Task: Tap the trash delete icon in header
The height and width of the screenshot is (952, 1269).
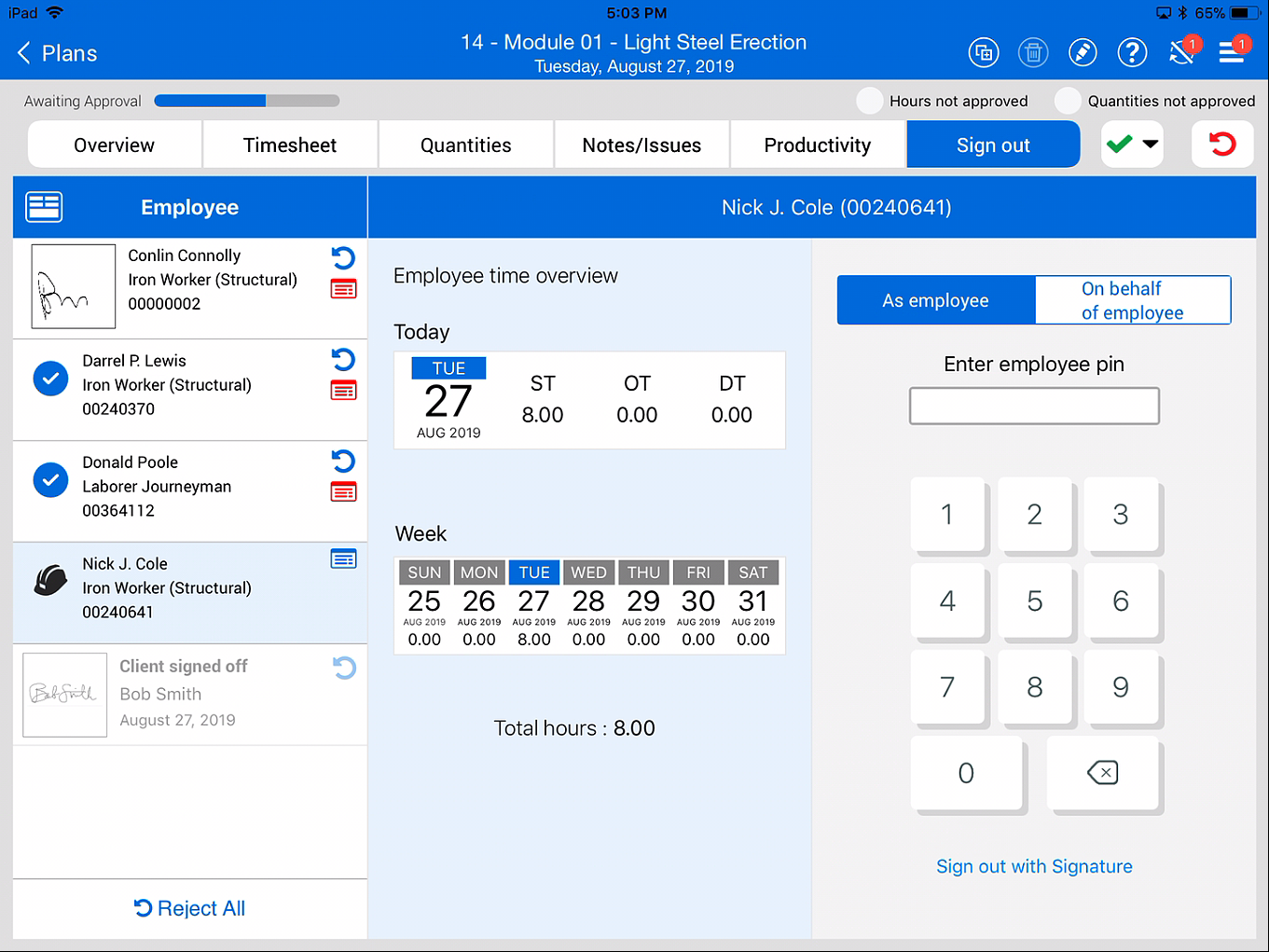Action: tap(1033, 52)
